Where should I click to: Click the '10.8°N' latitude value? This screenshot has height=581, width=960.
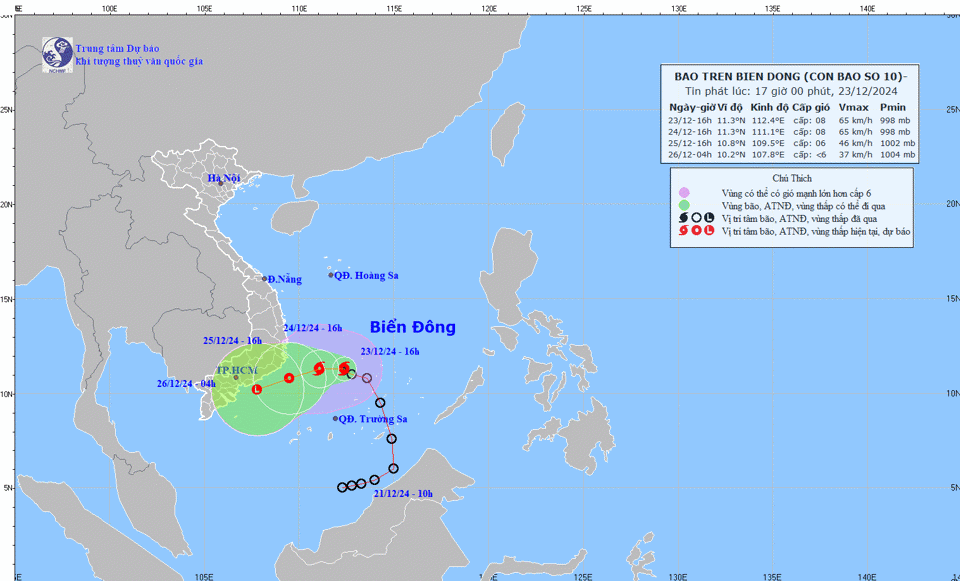click(730, 143)
